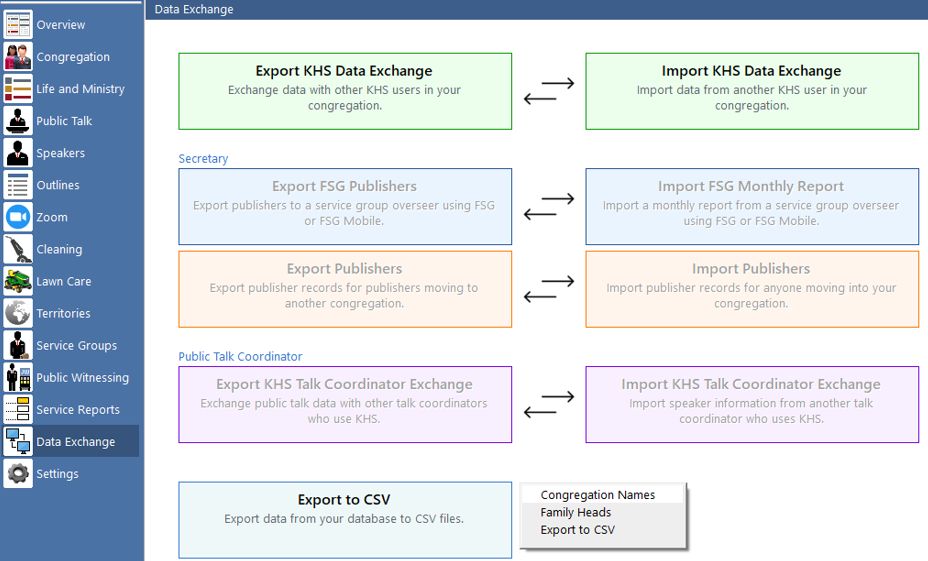This screenshot has height=561, width=928.
Task: Click Import KHS Data Exchange button
Action: pyautogui.click(x=752, y=91)
